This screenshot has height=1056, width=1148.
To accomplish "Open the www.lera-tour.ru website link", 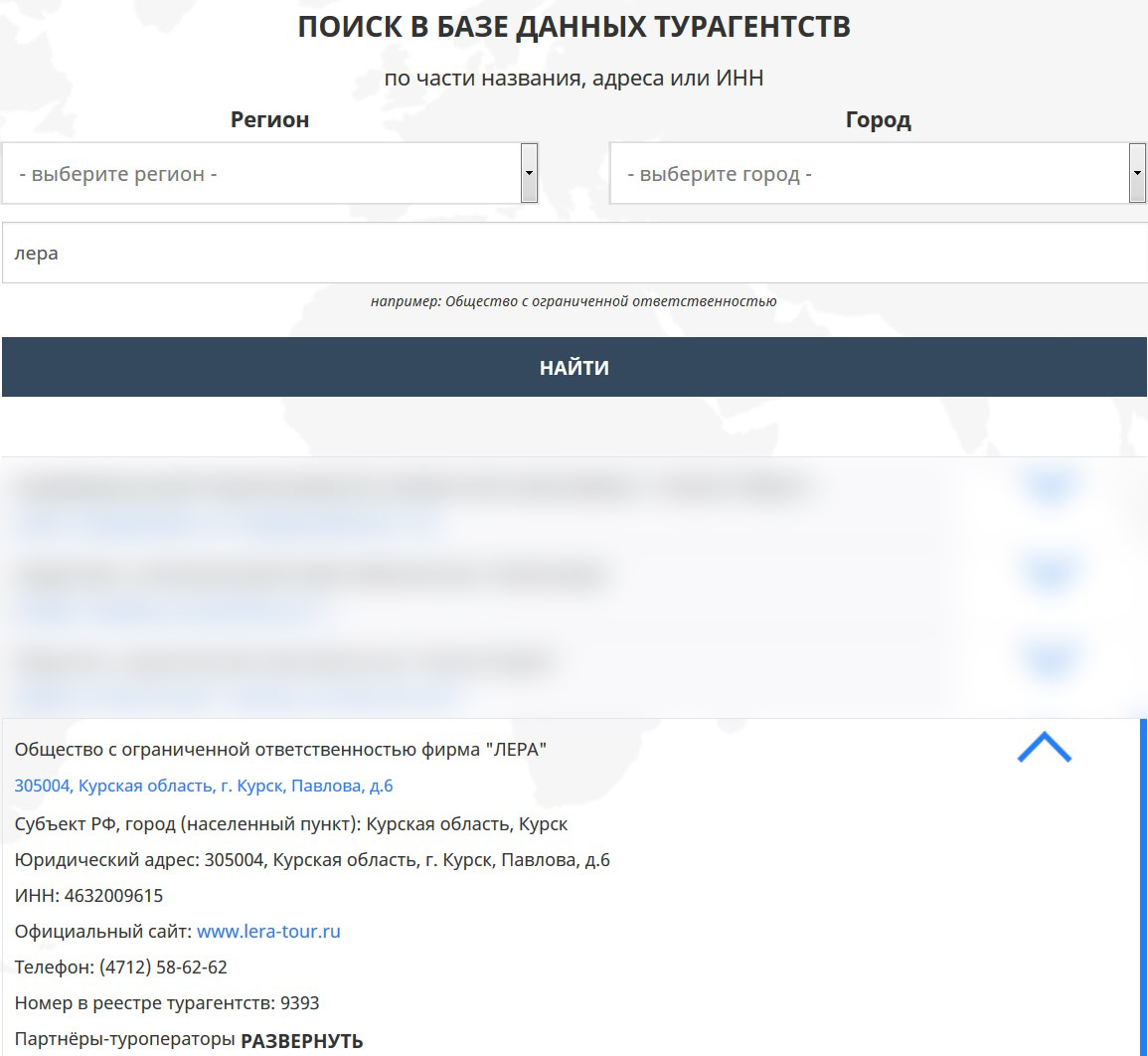I will (x=268, y=932).
